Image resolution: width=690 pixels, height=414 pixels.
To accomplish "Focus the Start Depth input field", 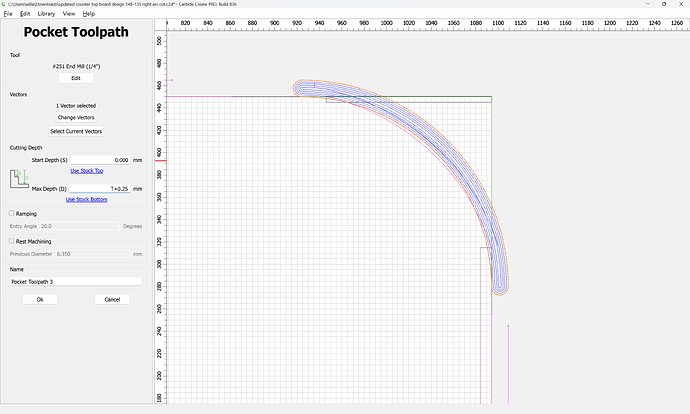I will [x=101, y=160].
